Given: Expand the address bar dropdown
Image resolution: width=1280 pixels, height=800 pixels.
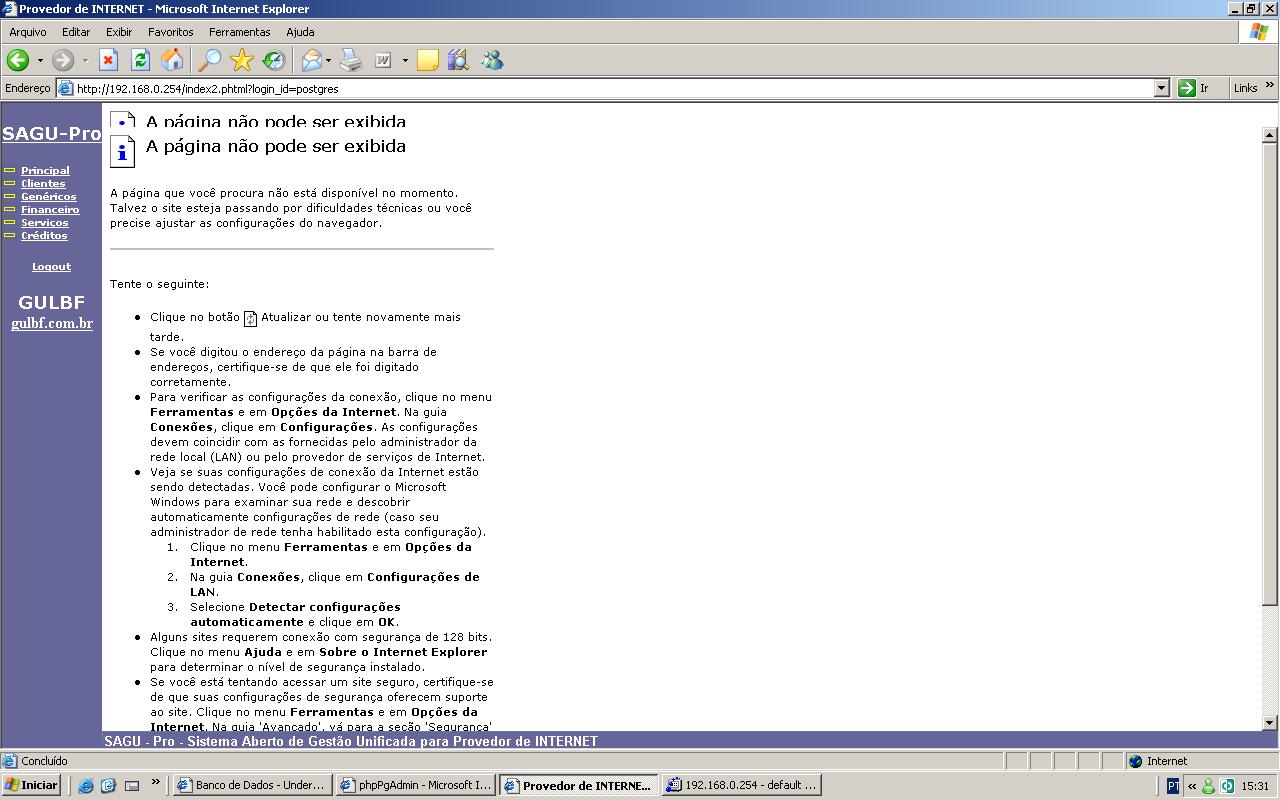Looking at the screenshot, I should [x=1161, y=88].
